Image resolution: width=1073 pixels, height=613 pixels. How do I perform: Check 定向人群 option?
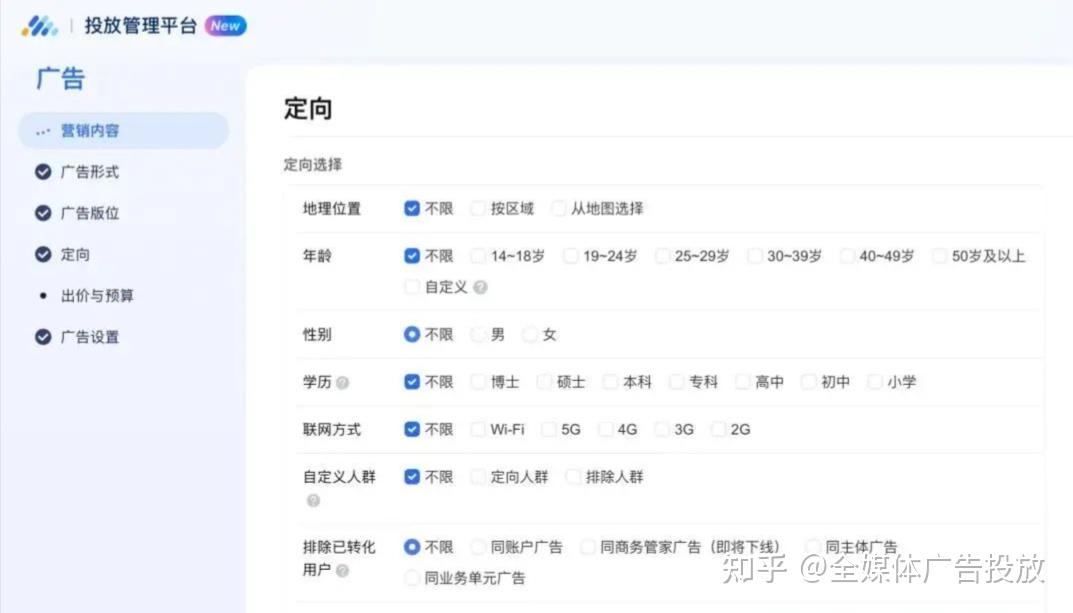pyautogui.click(x=478, y=477)
